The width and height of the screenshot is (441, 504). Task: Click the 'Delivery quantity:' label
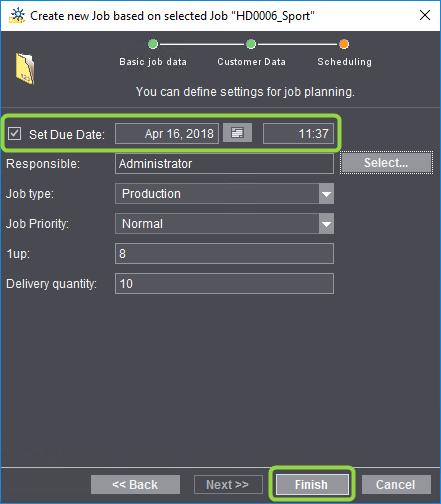pos(52,284)
